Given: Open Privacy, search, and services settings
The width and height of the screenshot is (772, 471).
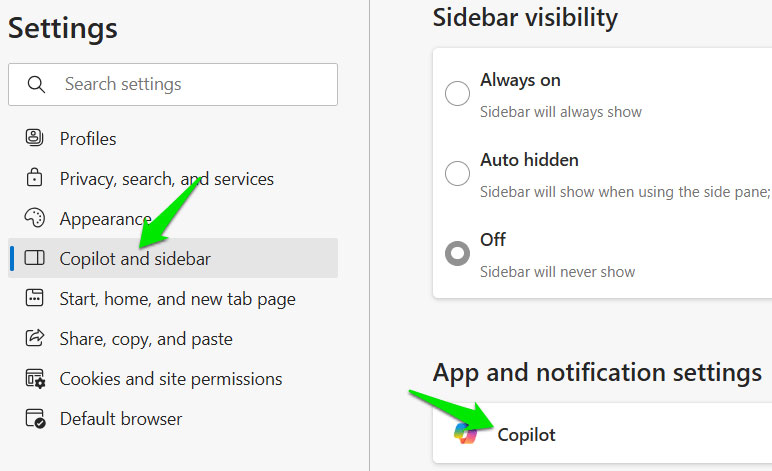Looking at the screenshot, I should point(167,179).
